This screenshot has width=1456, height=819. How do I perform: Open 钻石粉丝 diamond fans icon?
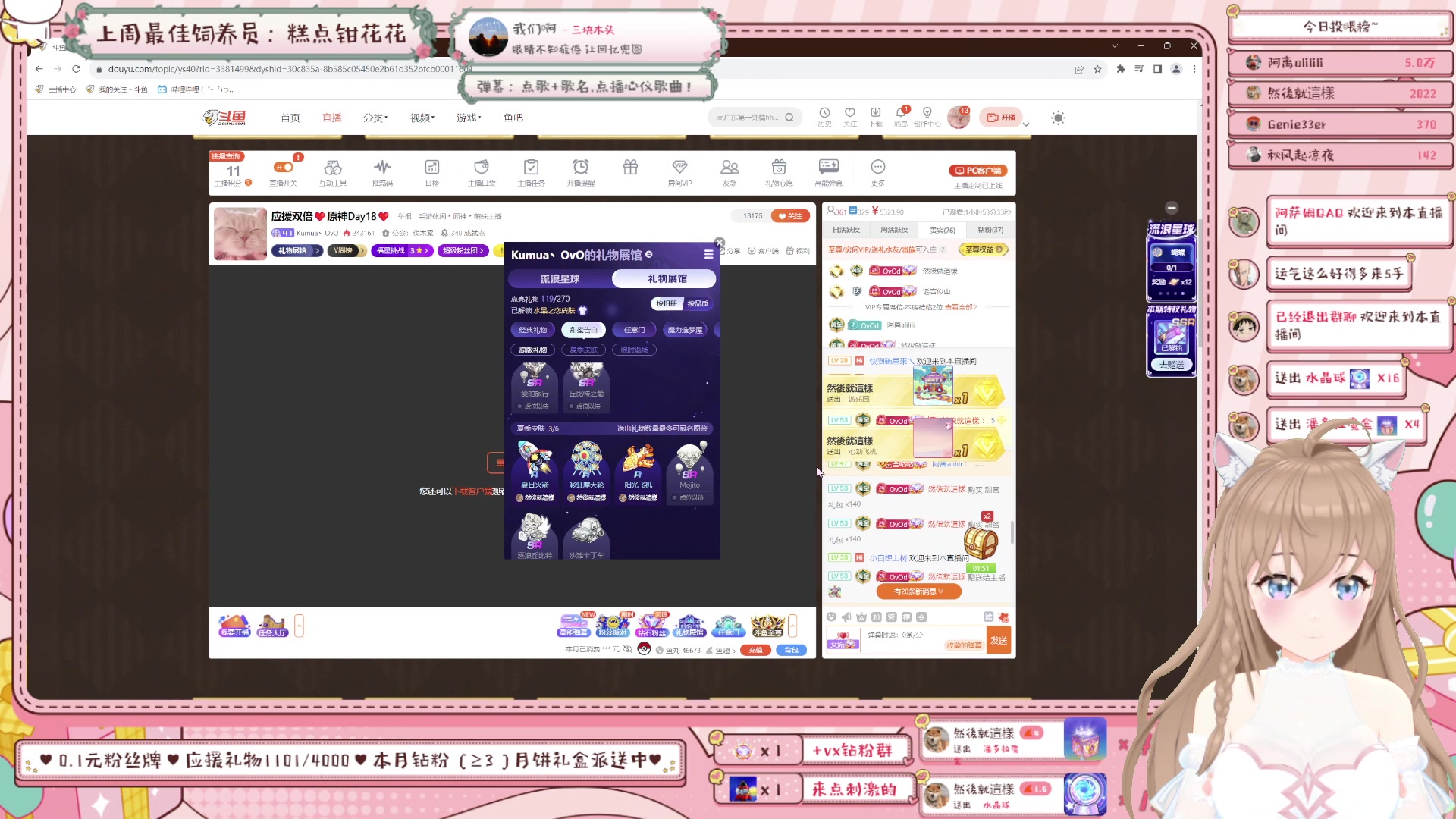coord(651,626)
